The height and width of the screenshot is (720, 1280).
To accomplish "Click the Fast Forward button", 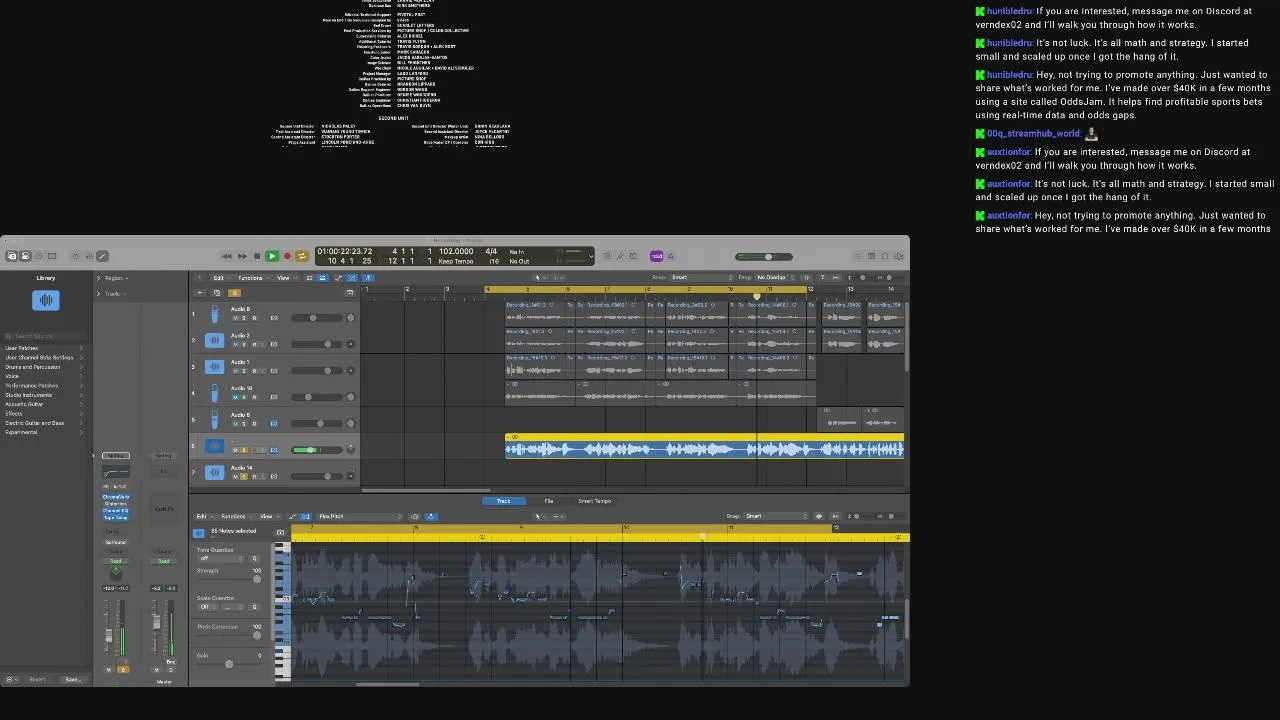I will pyautogui.click(x=242, y=256).
